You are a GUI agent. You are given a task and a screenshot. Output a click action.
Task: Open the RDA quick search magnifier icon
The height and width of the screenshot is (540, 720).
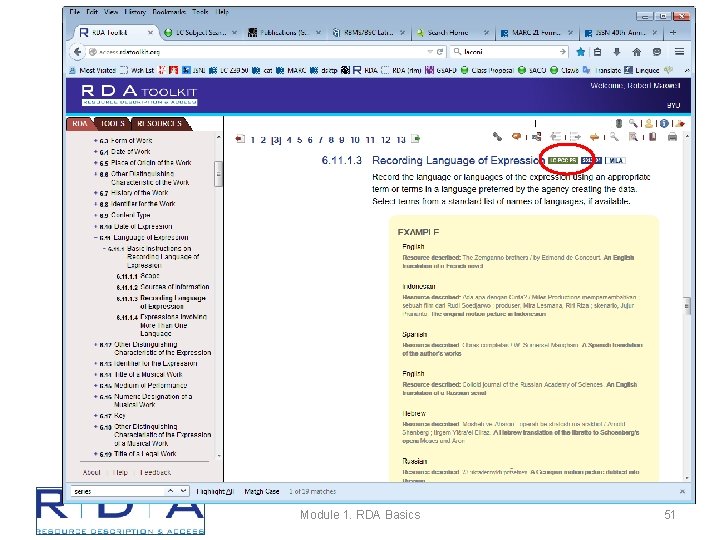(633, 123)
